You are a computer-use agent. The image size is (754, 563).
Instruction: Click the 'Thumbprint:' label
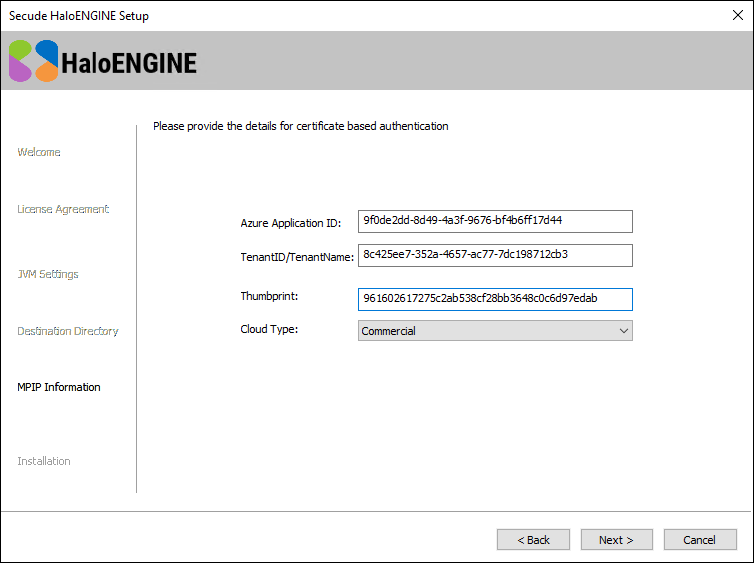(269, 296)
